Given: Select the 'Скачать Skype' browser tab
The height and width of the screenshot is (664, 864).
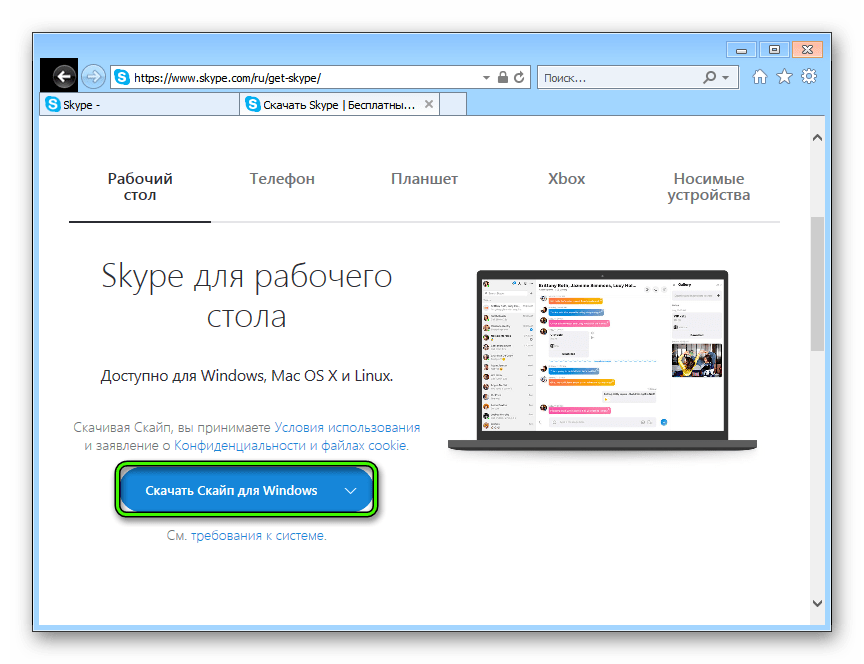Looking at the screenshot, I should point(339,104).
